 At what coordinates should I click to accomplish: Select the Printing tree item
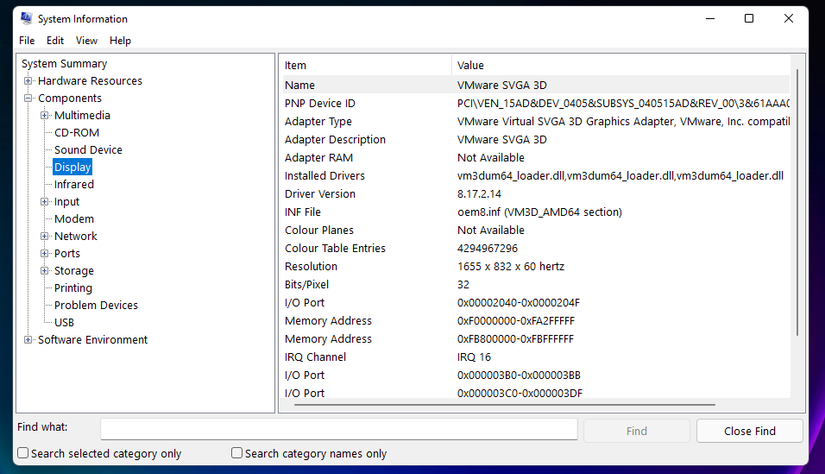click(73, 288)
